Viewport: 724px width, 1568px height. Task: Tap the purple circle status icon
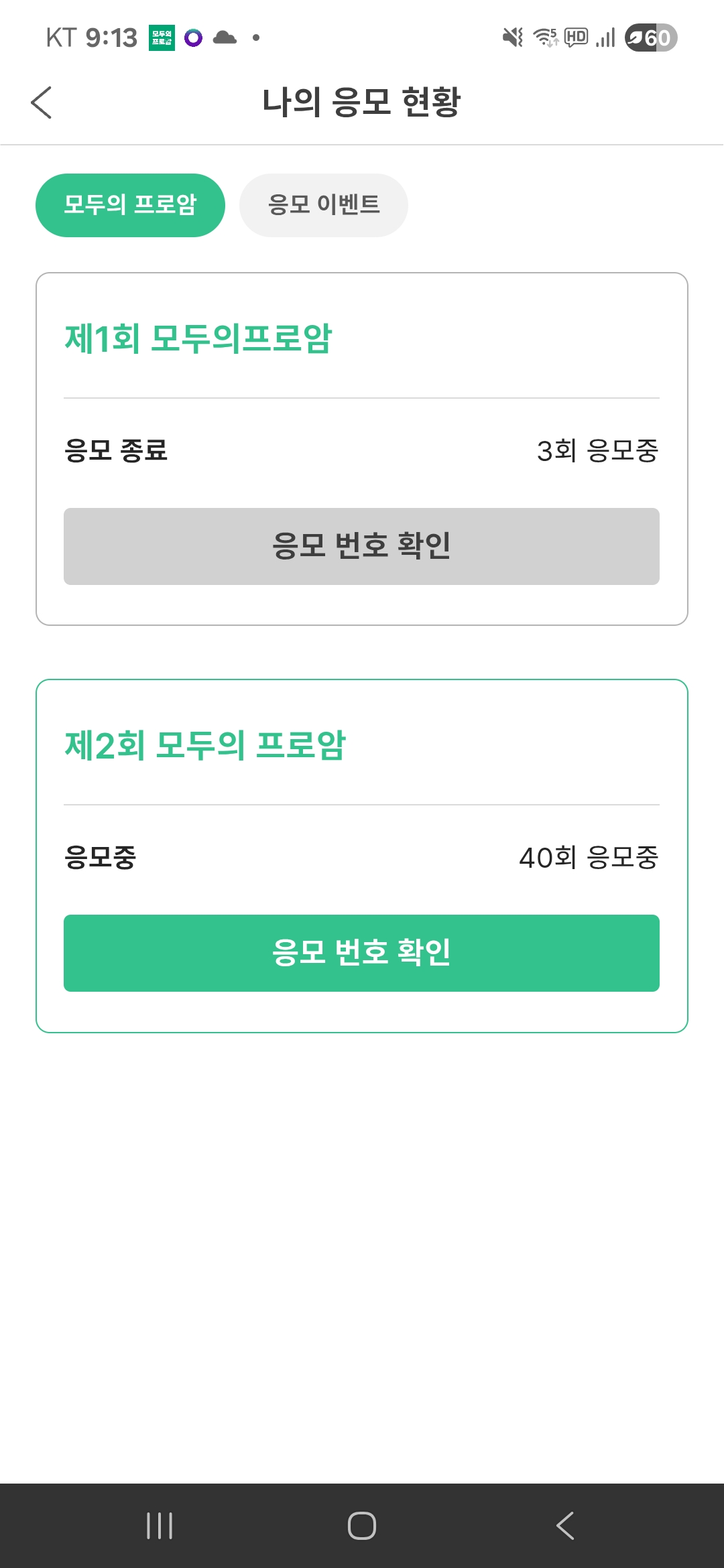coord(193,38)
